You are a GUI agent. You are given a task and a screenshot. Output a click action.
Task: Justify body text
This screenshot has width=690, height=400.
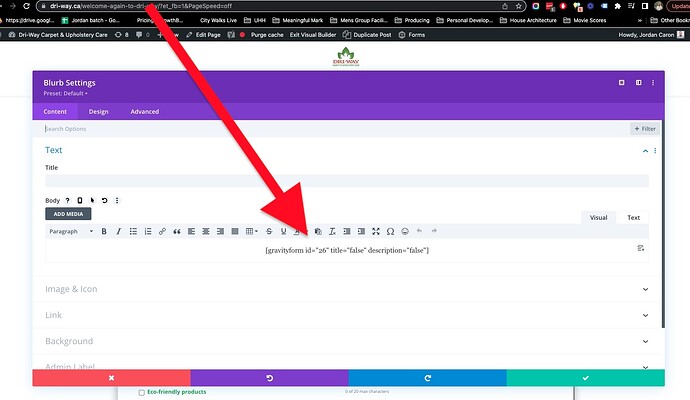click(x=235, y=231)
